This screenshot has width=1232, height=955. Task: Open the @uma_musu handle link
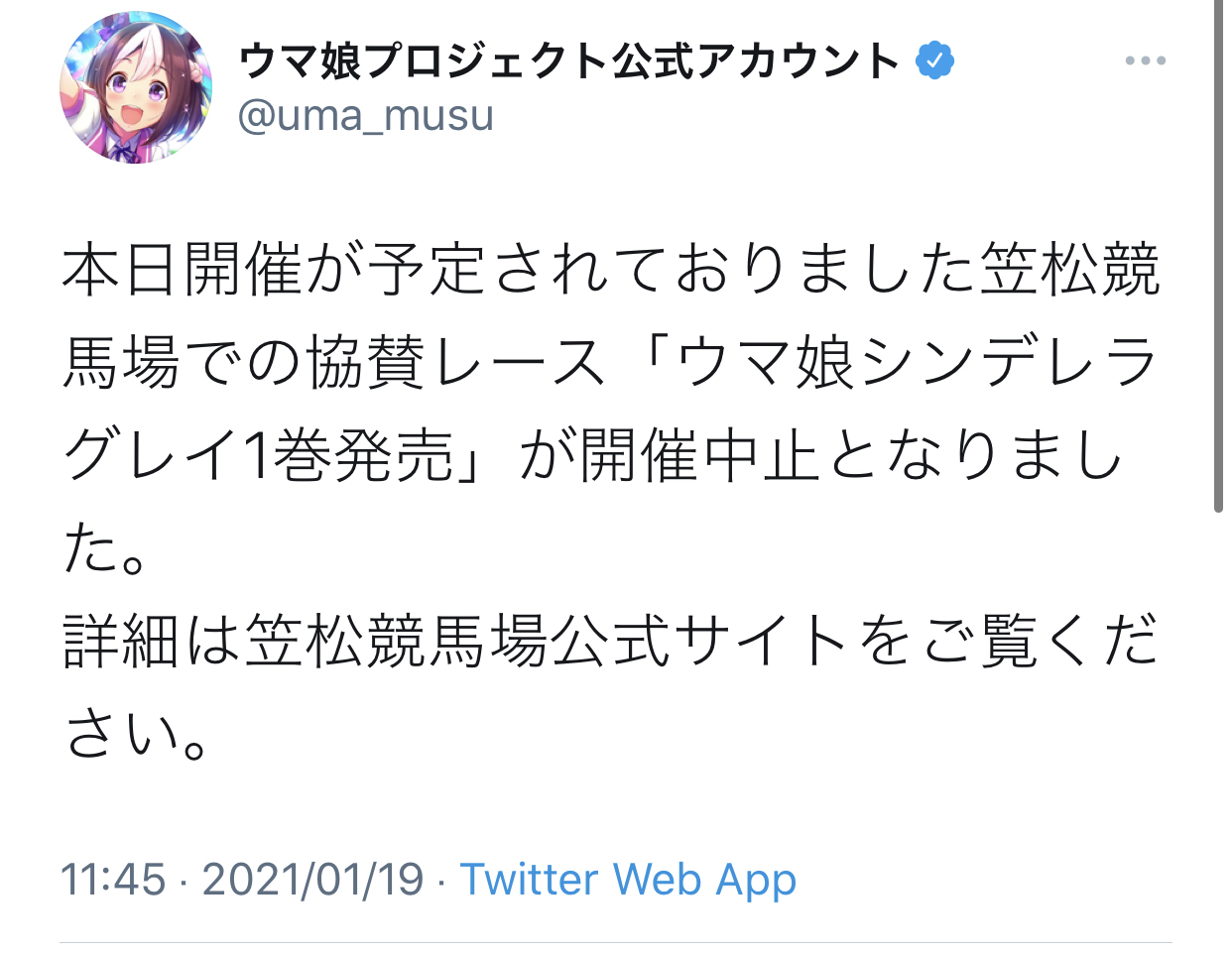pyautogui.click(x=365, y=117)
